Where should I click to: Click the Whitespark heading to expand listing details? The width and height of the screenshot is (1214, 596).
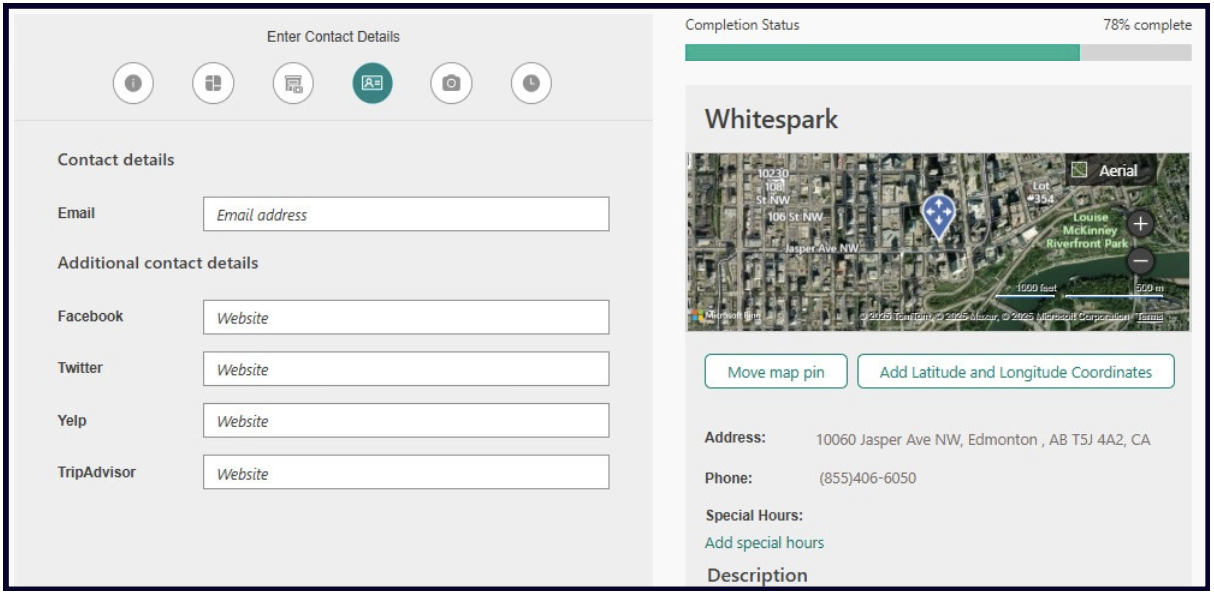click(x=765, y=117)
